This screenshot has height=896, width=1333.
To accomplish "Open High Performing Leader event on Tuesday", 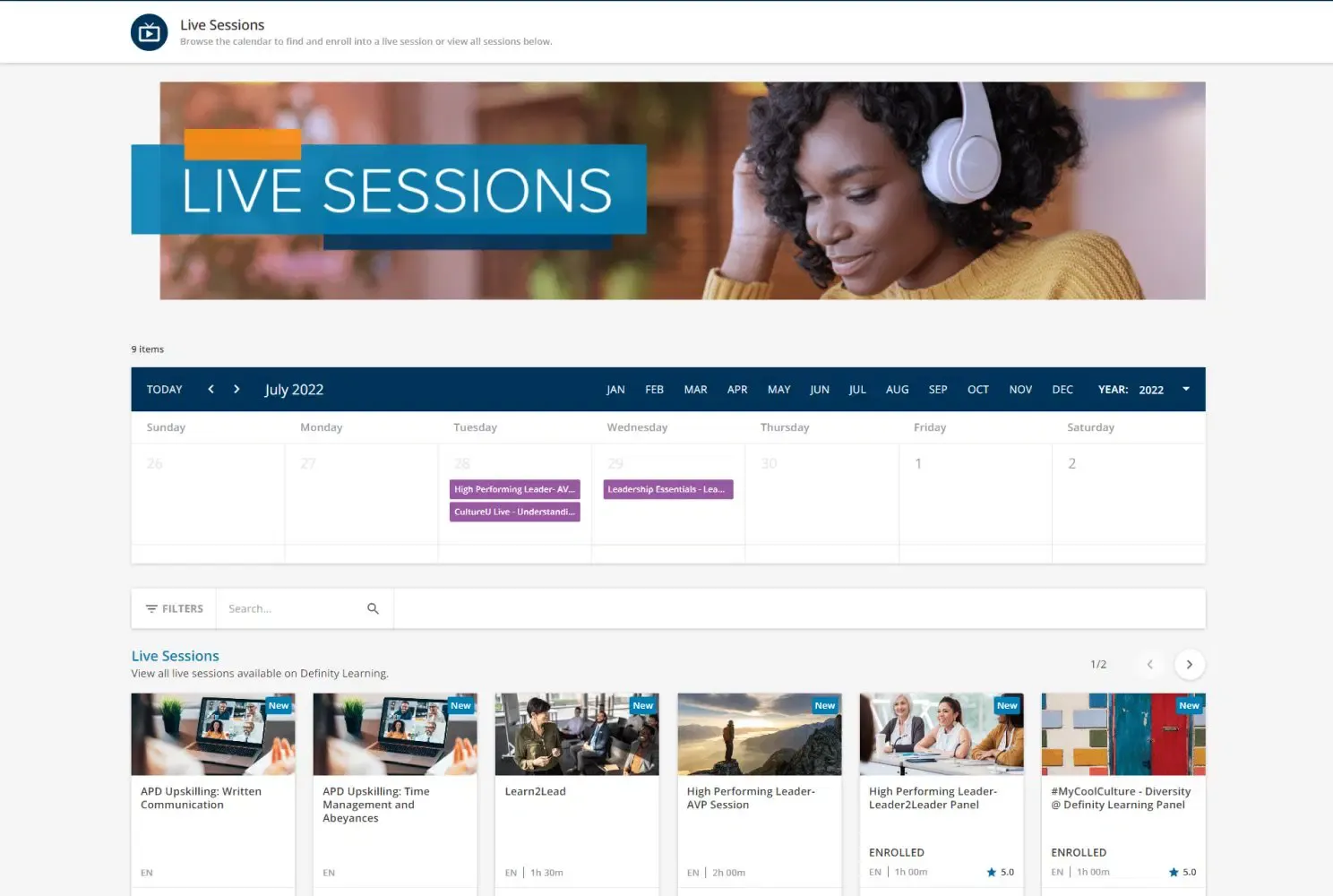I will tap(514, 489).
